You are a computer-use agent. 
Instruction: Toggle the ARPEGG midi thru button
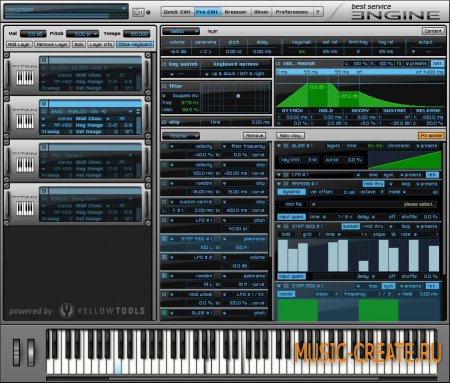[x=373, y=184]
